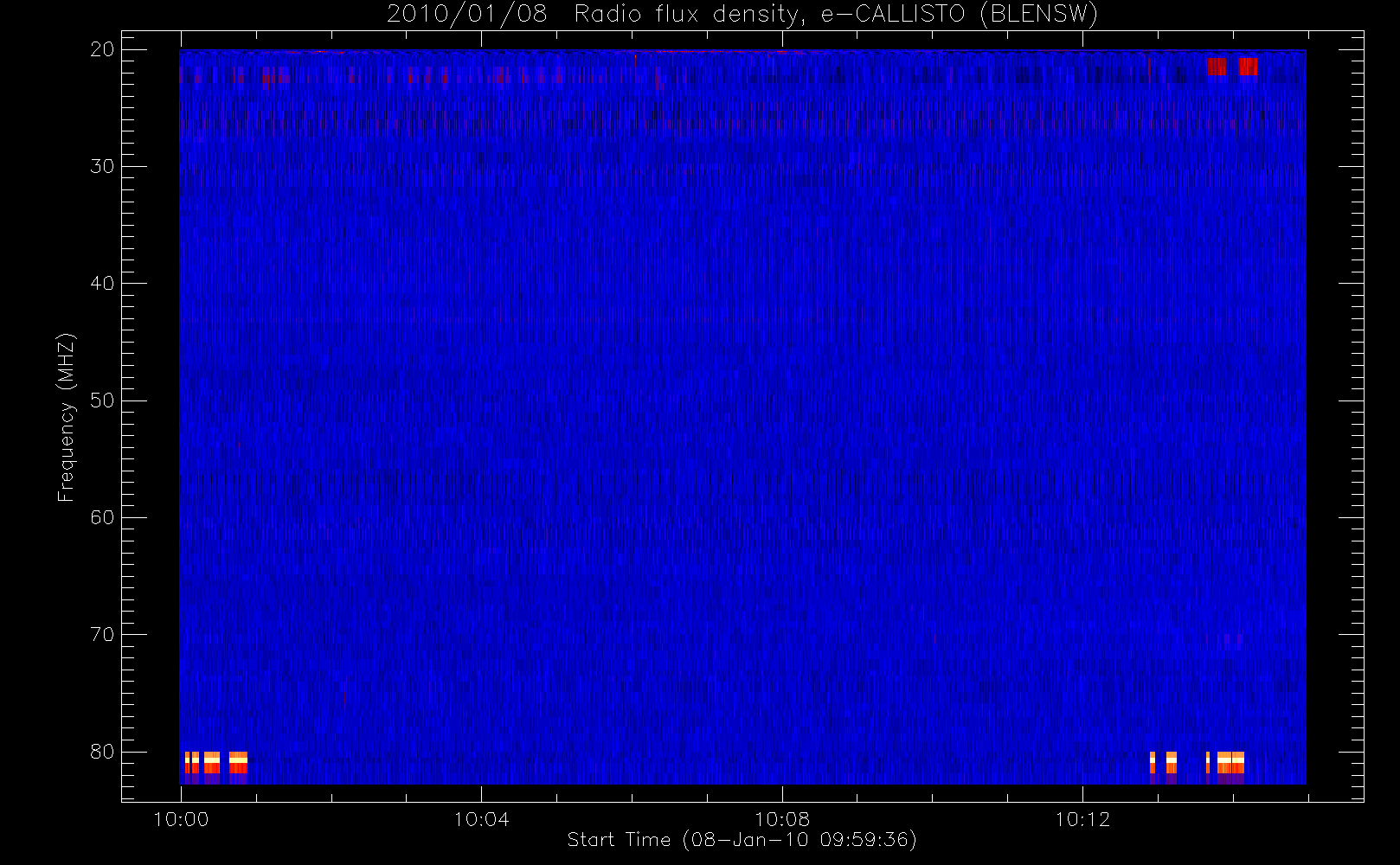Click the '60' frequency tick label

[x=102, y=517]
